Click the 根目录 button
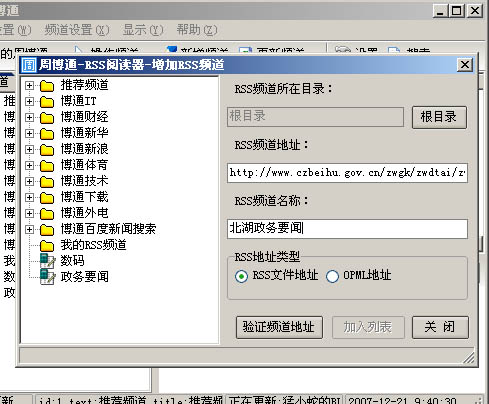This screenshot has height=404, width=489. 439,117
